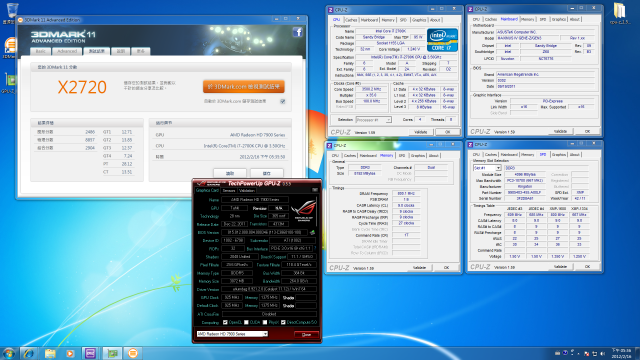Switch to 3DMark via its orange taskbar icon

tap(133, 353)
